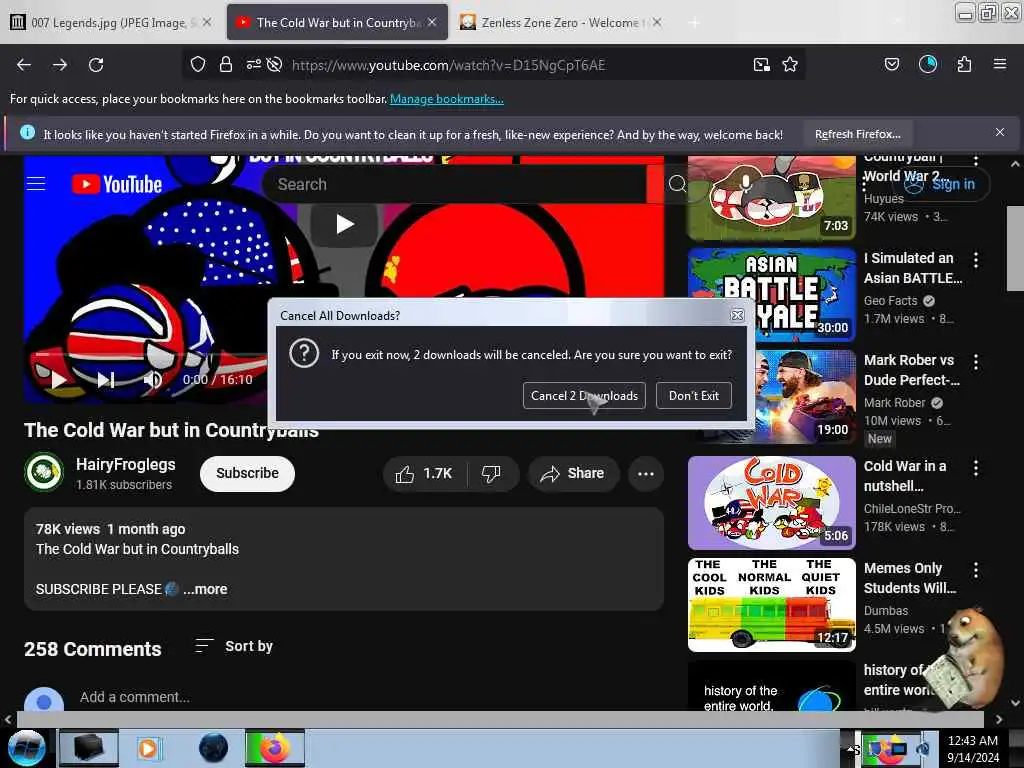Screen dimensions: 1024x768
Task: Click the page vertical scrollbar thumb
Action: (x=1015, y=248)
